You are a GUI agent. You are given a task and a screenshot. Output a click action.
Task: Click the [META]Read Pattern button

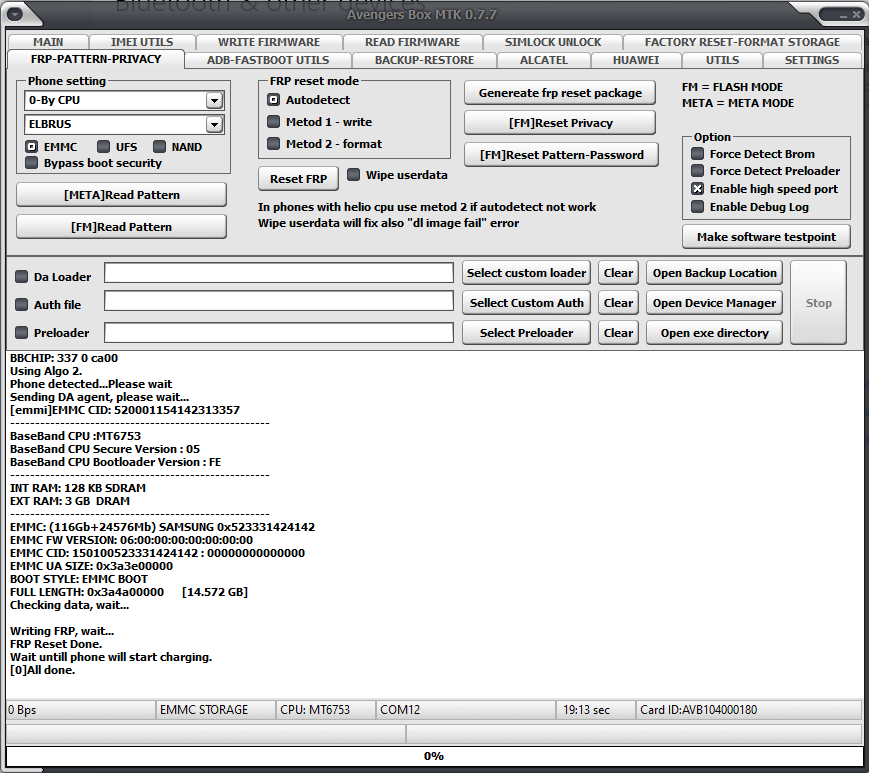(x=121, y=195)
